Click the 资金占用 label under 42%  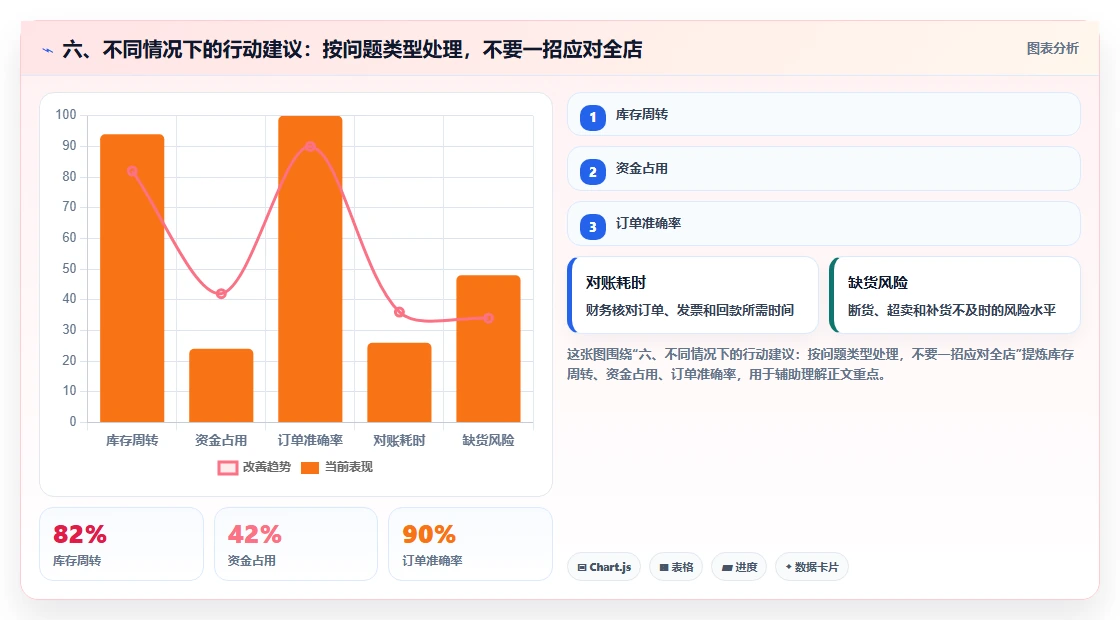251,561
